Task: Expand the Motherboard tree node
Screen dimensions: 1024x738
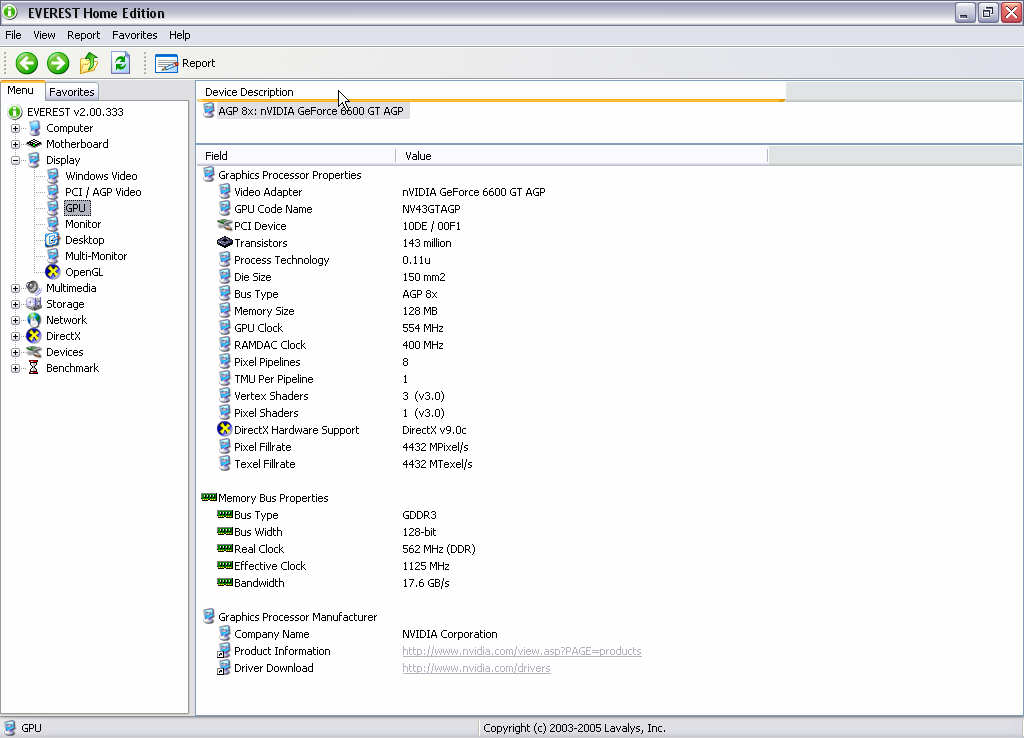Action: 15,144
